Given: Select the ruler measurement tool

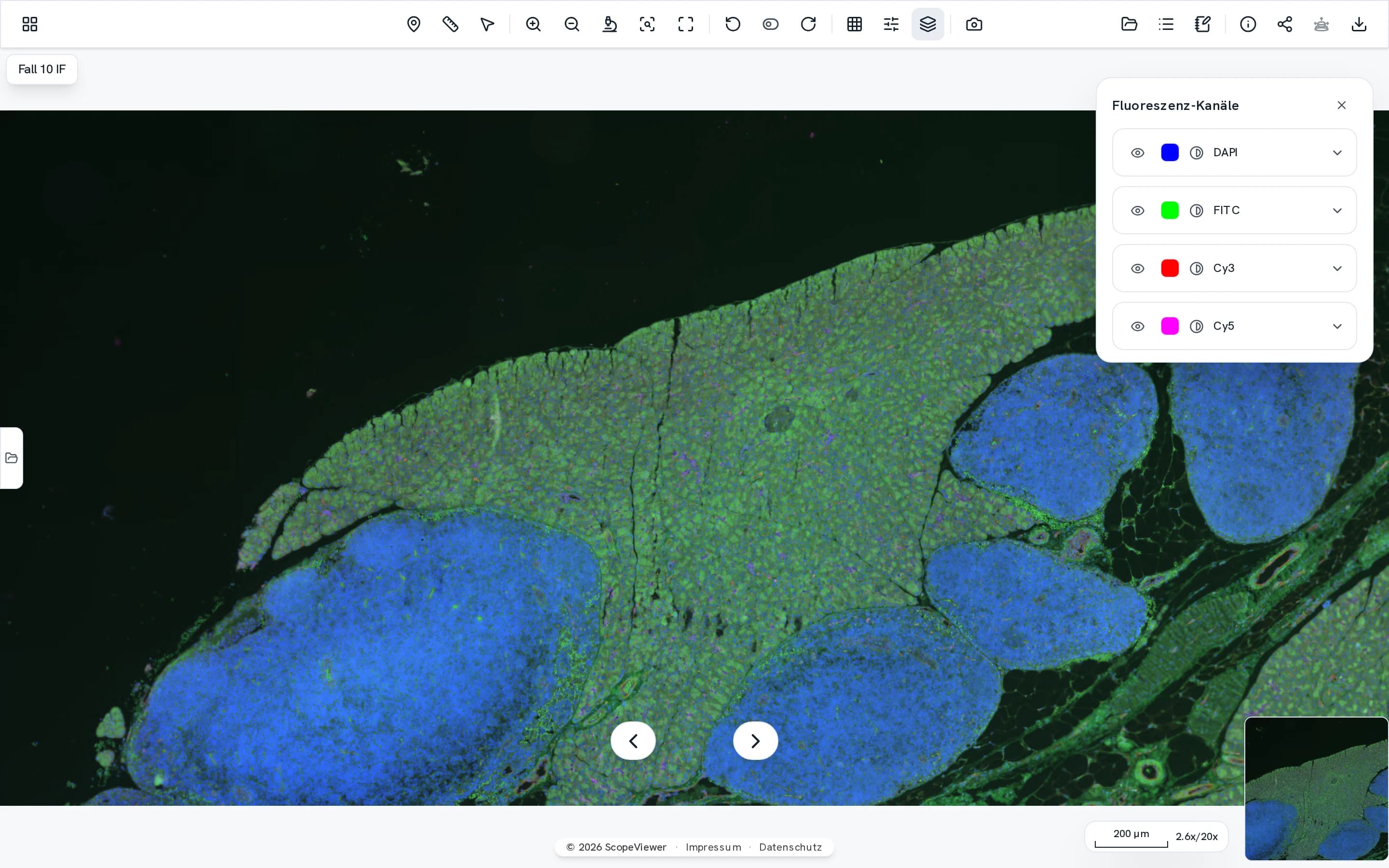Looking at the screenshot, I should tap(450, 24).
